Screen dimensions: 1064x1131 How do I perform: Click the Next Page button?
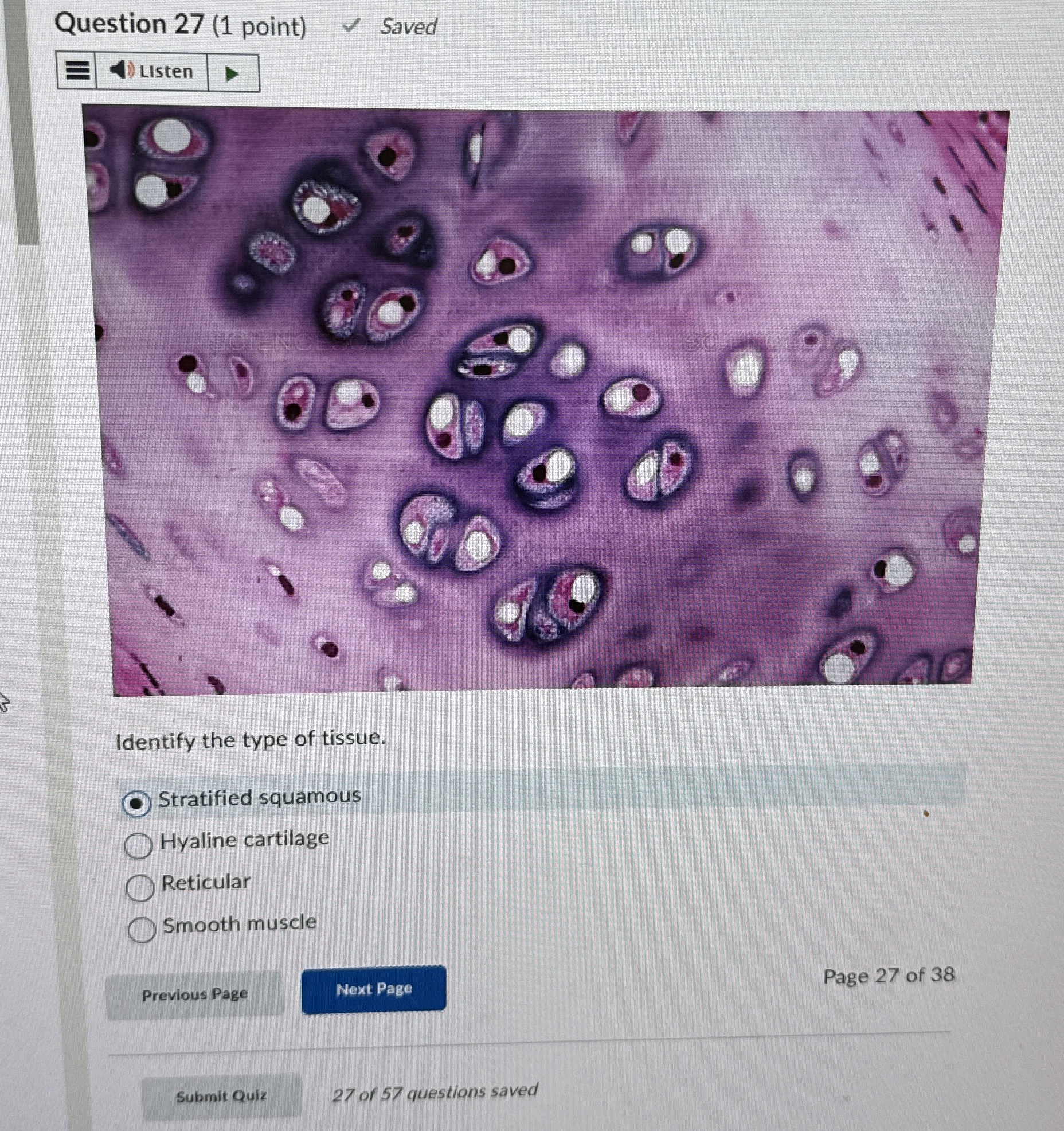pyautogui.click(x=374, y=989)
